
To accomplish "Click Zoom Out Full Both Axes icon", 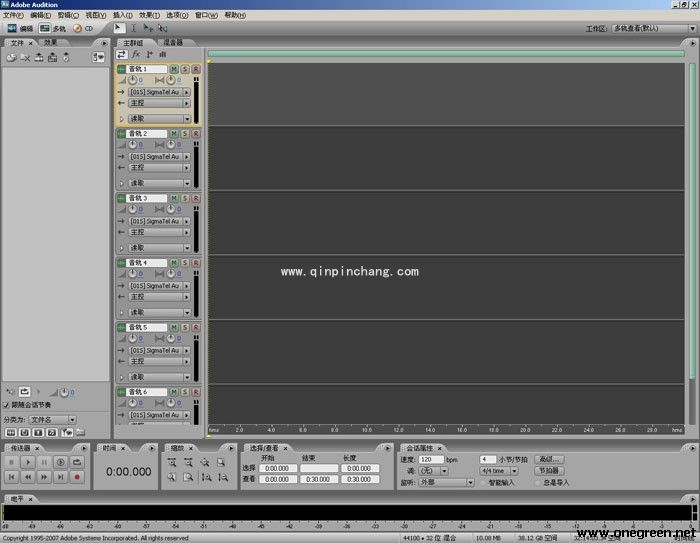I will coord(205,463).
